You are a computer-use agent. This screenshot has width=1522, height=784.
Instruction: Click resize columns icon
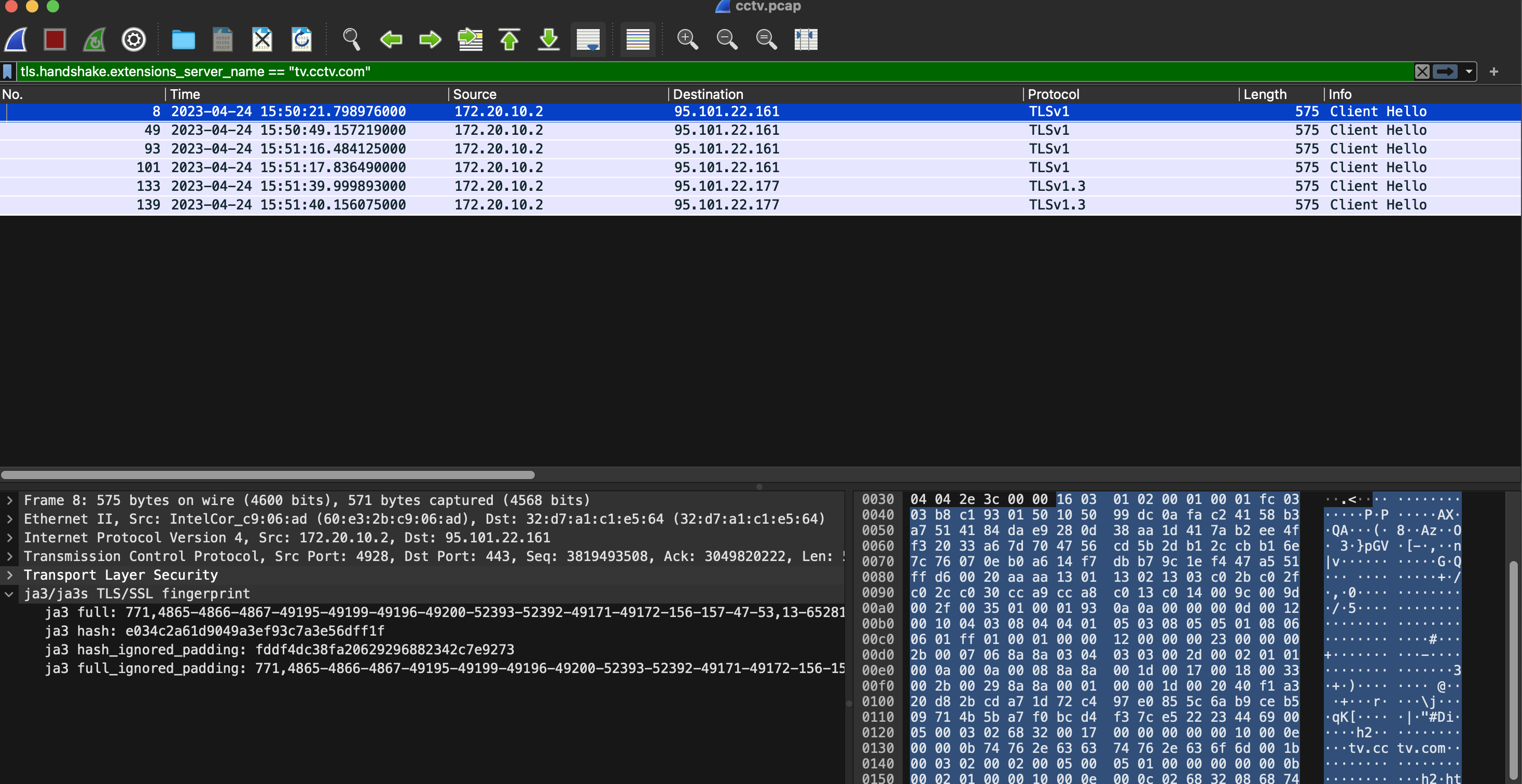805,39
